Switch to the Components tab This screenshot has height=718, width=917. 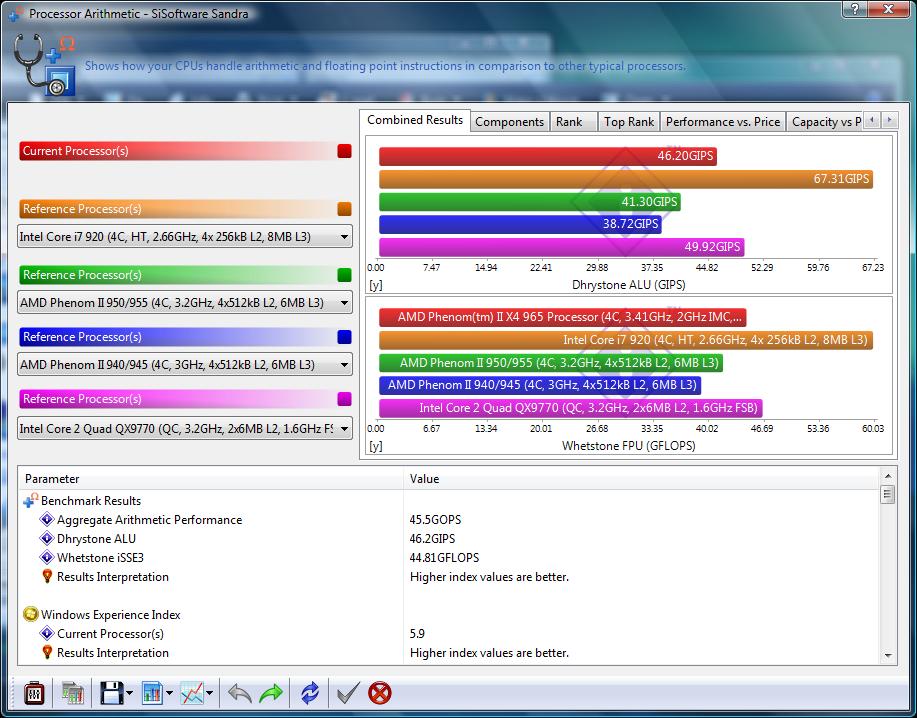click(x=509, y=122)
